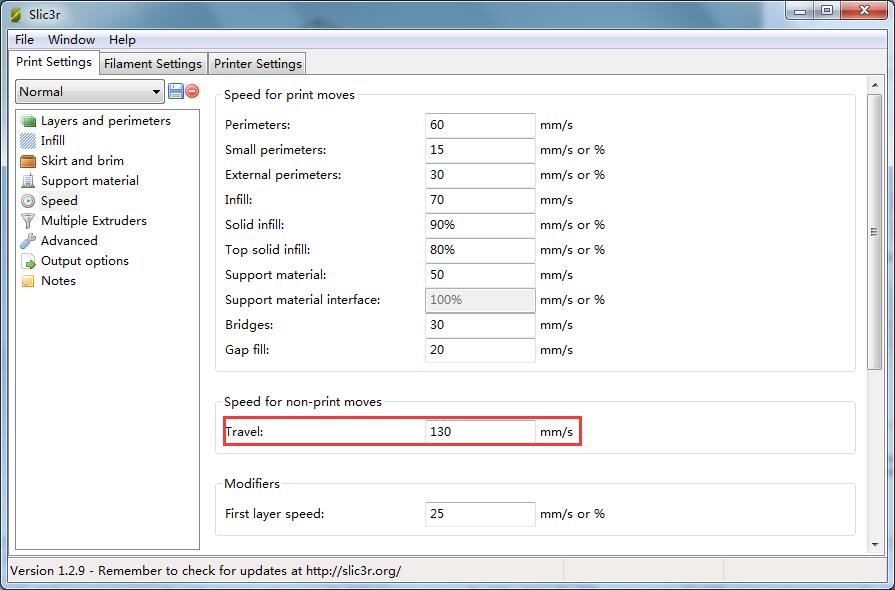Select the Speed category

pyautogui.click(x=59, y=201)
